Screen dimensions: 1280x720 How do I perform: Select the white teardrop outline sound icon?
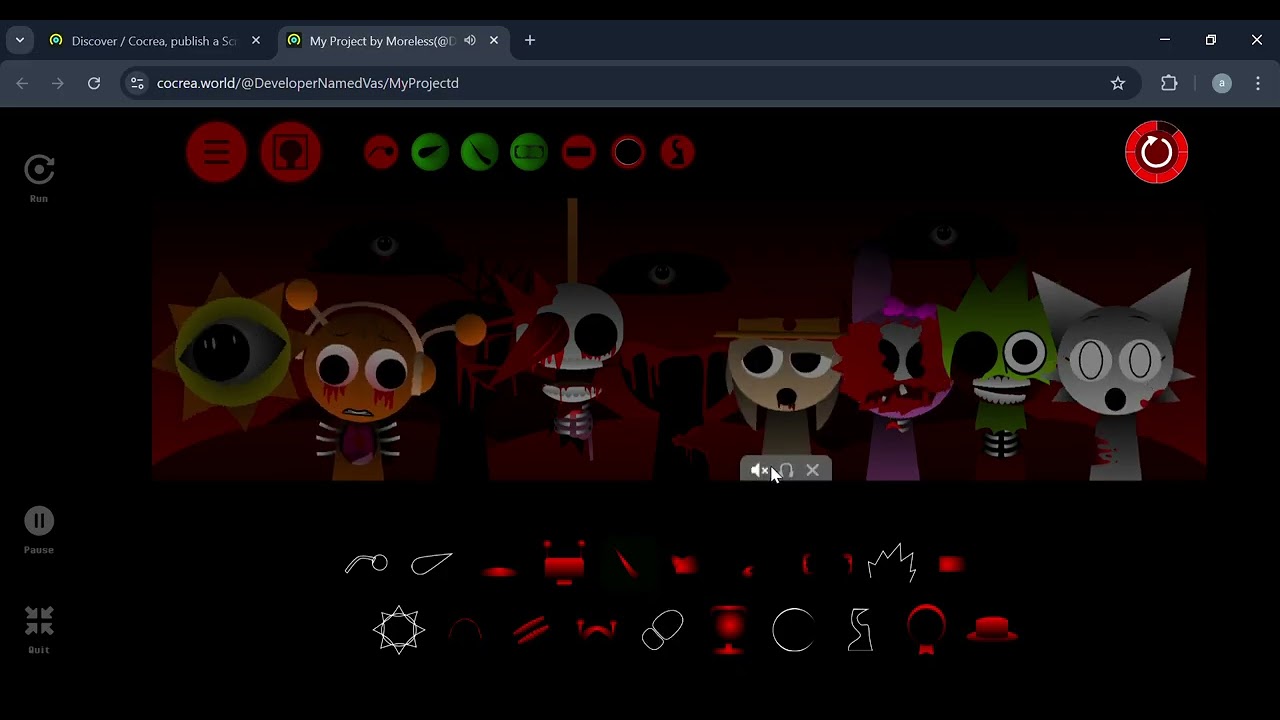[432, 564]
